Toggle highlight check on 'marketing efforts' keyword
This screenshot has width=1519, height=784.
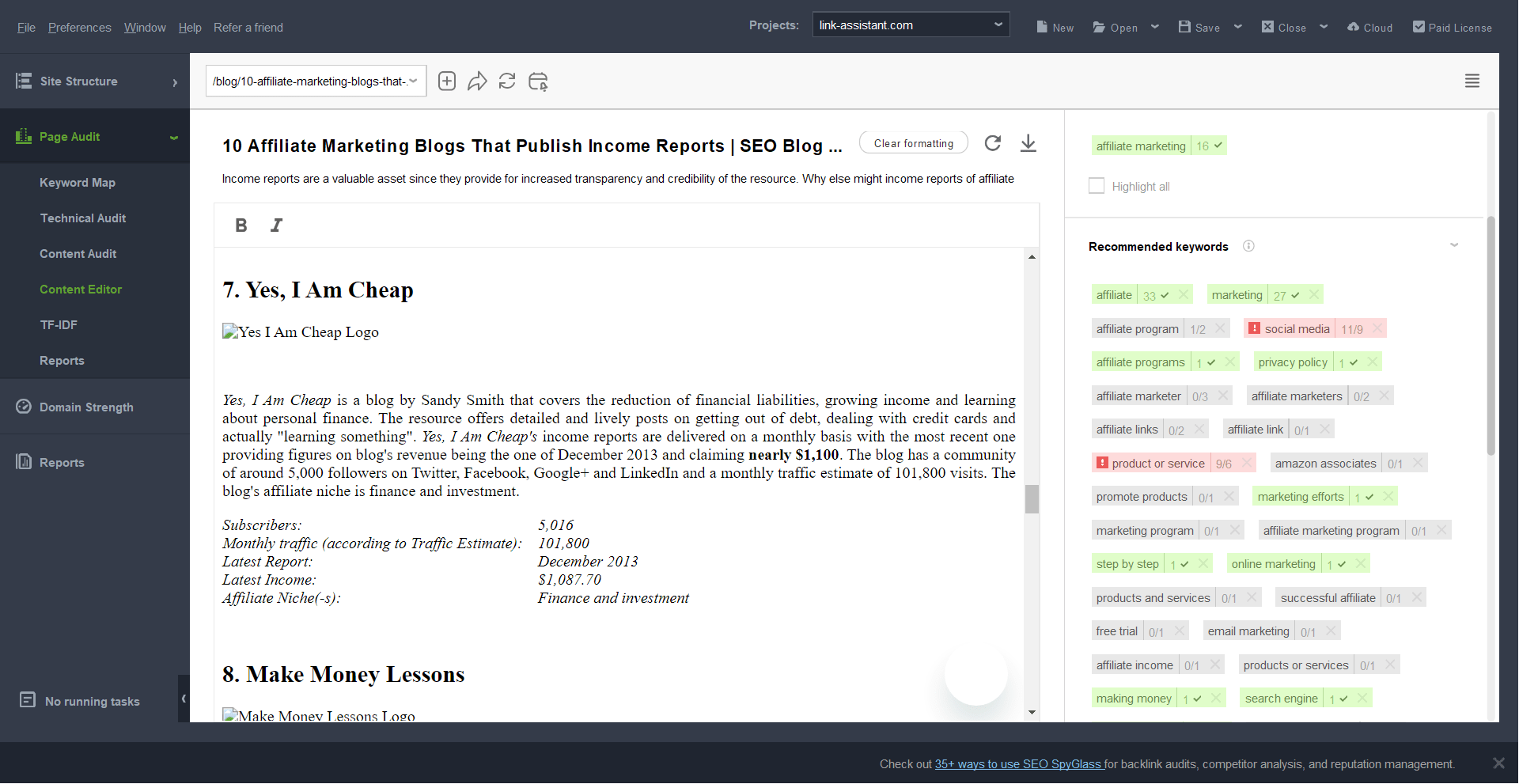tap(1369, 497)
